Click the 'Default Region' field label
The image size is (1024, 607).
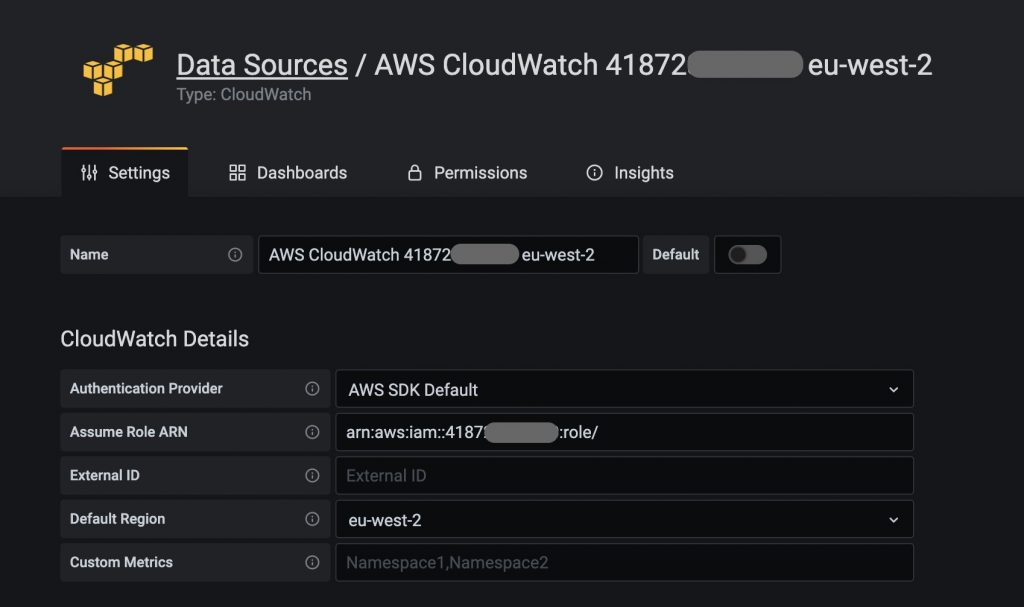118,519
